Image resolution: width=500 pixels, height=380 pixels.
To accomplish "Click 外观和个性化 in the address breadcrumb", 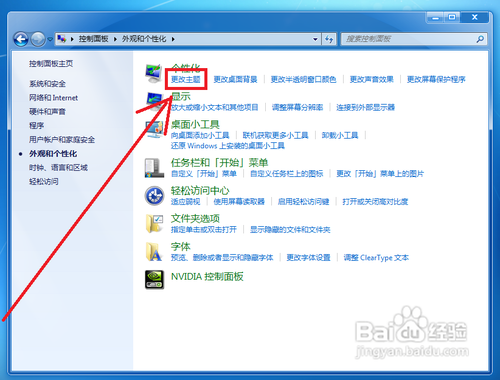I will click(144, 39).
